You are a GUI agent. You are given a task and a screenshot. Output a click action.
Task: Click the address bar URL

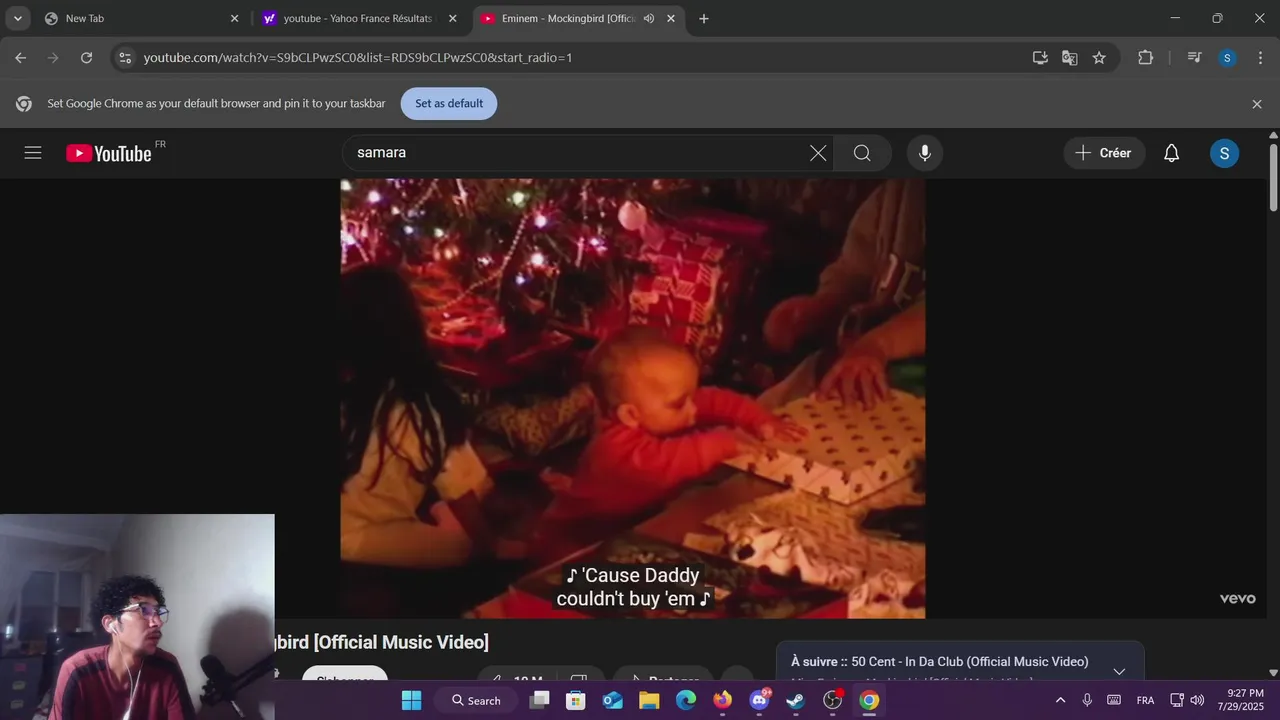tap(358, 58)
